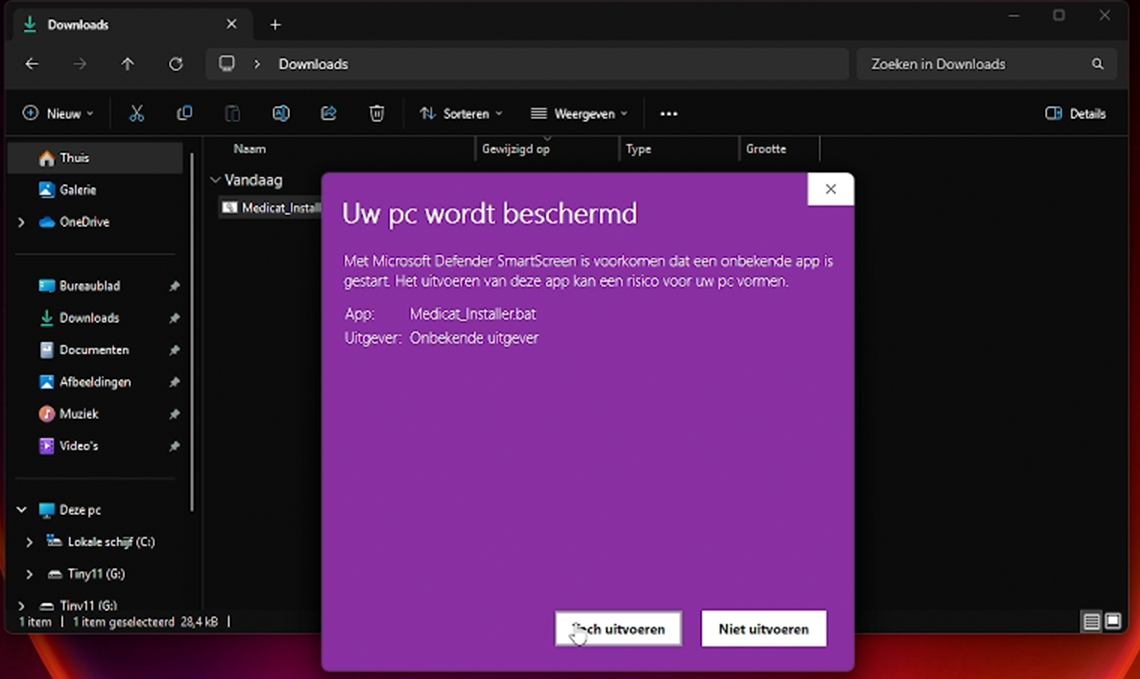Click the pin icon beside Documenten
Screen dimensions: 1140x679
(174, 350)
